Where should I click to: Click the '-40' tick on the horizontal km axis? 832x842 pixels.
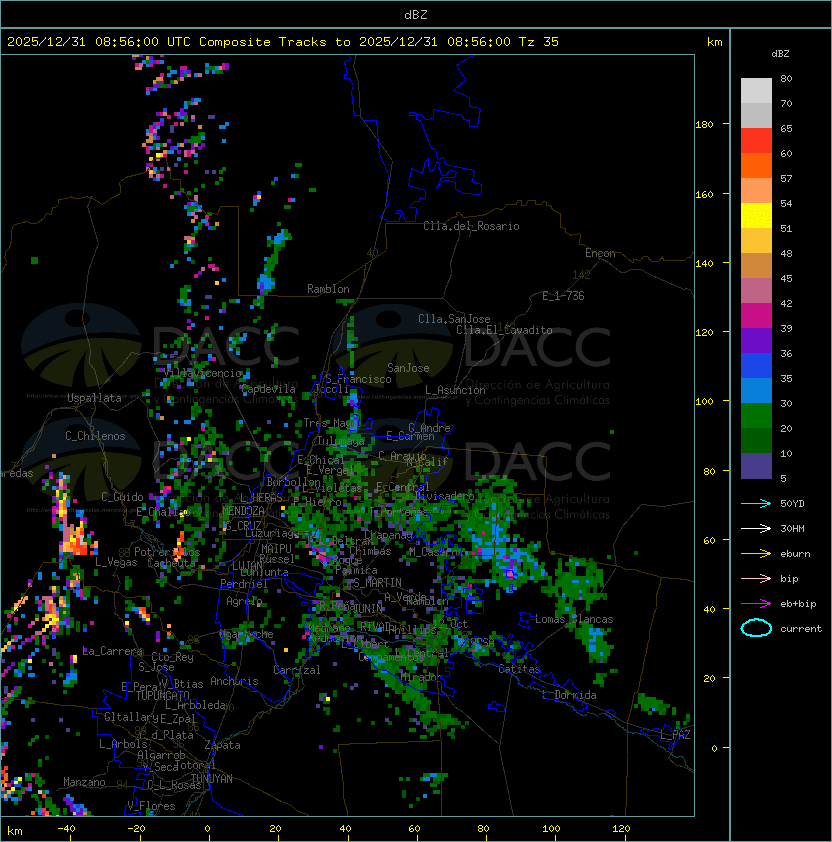click(x=66, y=829)
